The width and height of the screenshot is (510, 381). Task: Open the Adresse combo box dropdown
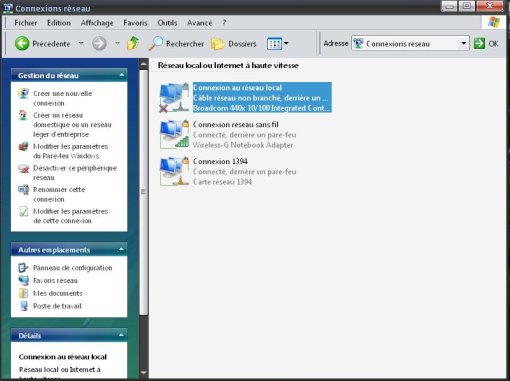point(463,43)
